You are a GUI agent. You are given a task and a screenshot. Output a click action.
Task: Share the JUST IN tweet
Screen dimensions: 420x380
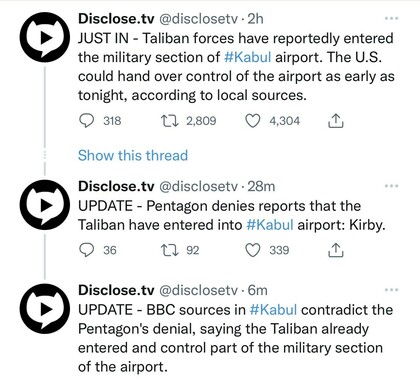336,121
